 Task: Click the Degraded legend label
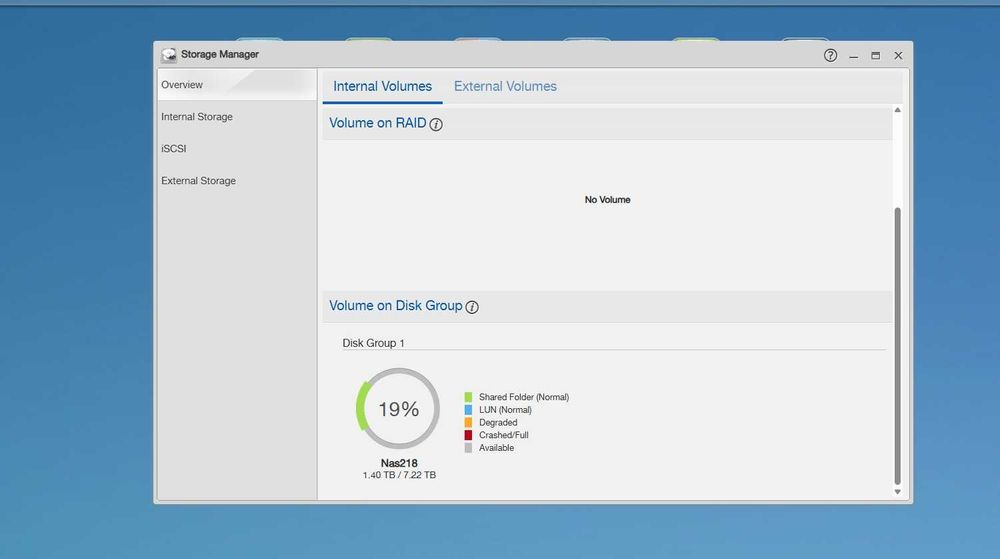(x=498, y=423)
